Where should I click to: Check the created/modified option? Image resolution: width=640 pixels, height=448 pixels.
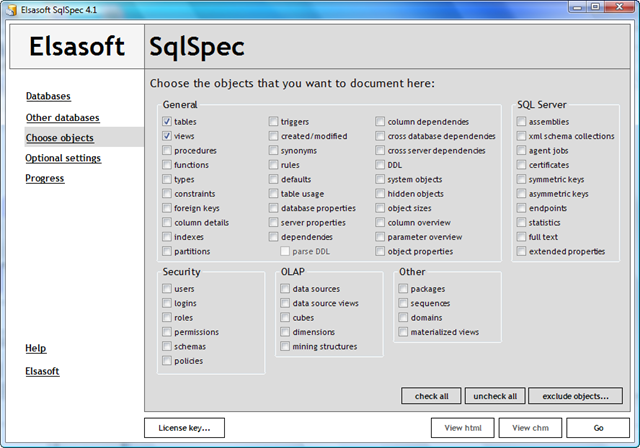coord(273,136)
